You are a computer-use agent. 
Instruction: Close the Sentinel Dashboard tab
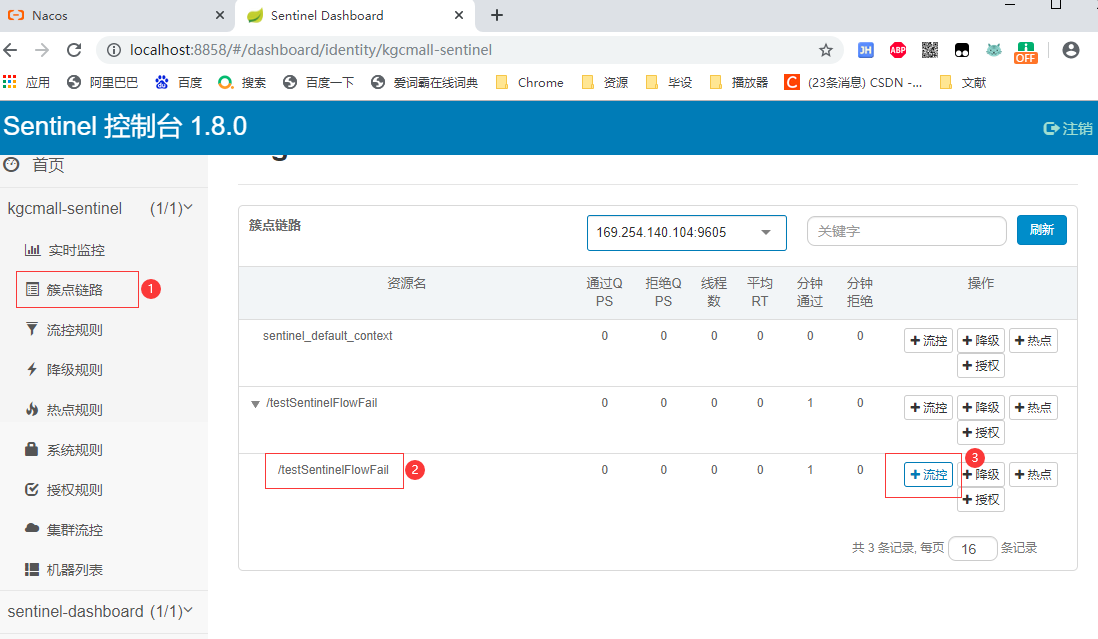click(459, 15)
